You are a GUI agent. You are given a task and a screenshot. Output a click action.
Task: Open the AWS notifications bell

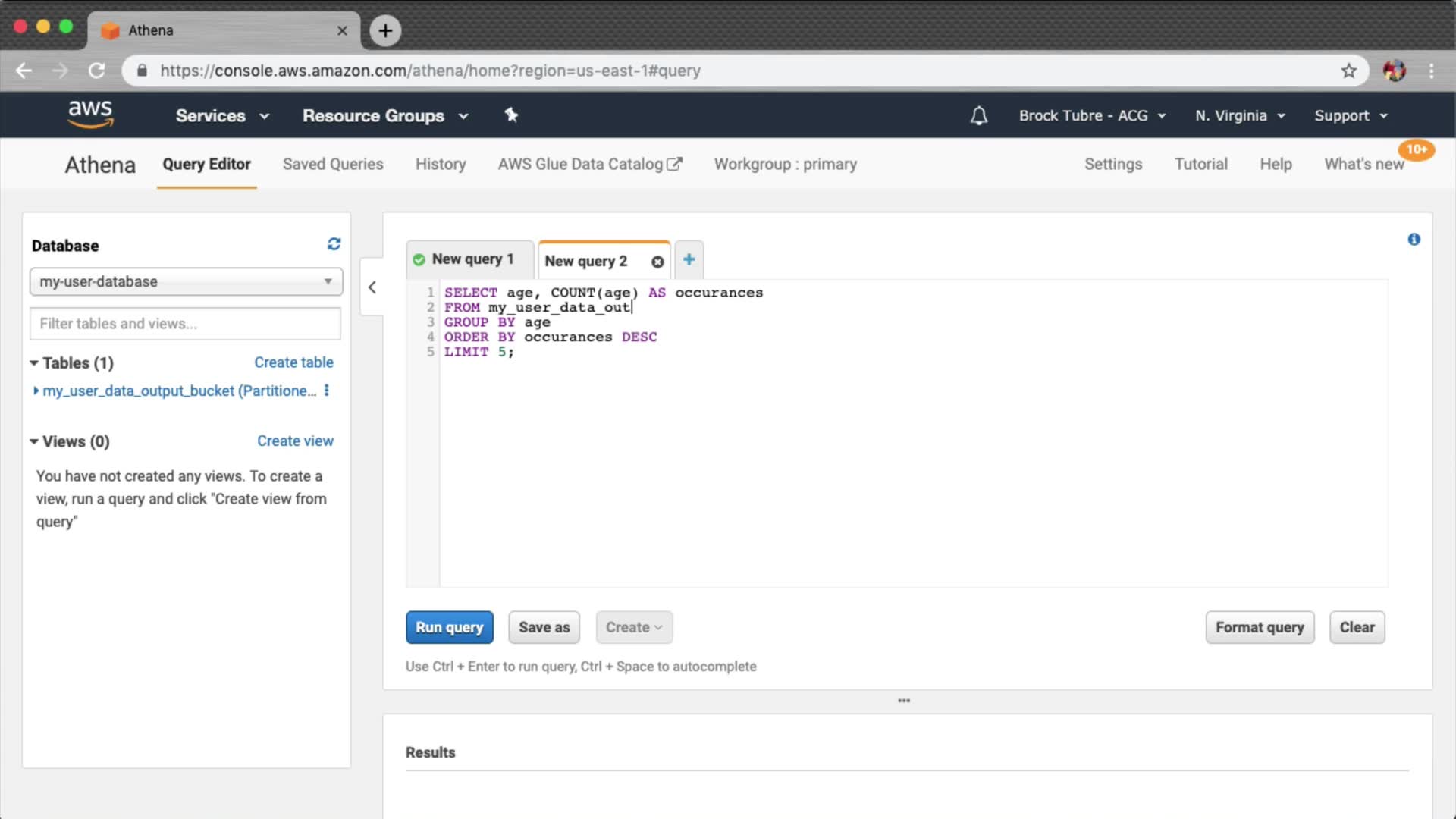point(979,116)
